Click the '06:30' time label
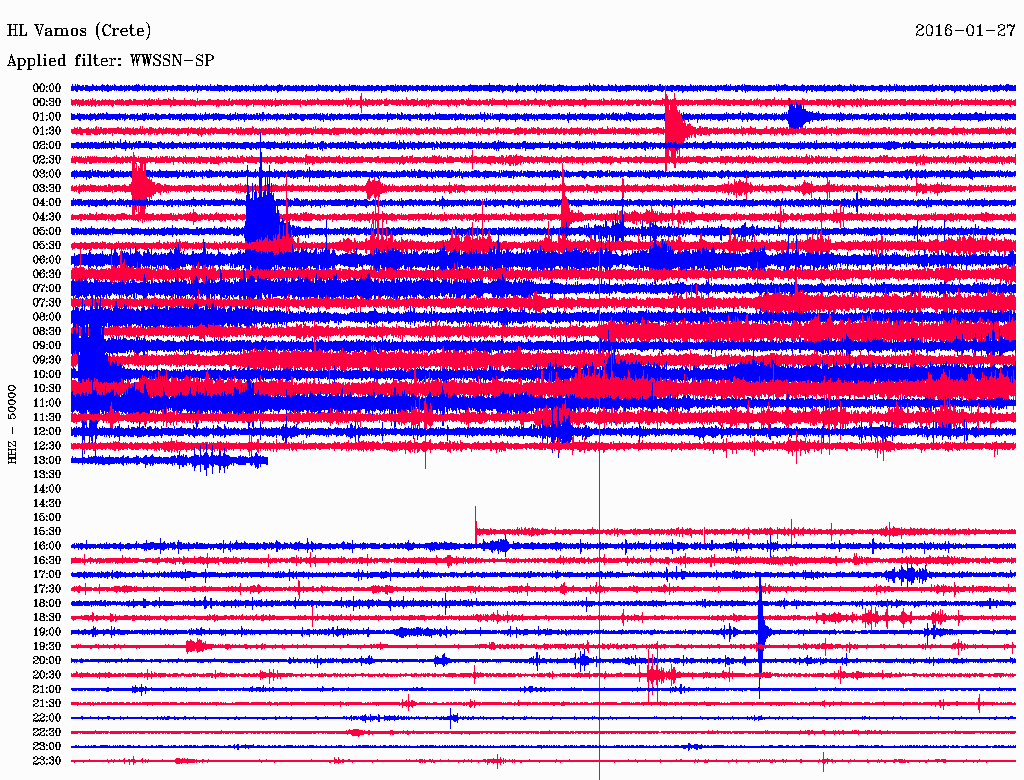The height and width of the screenshot is (780, 1024). click(47, 274)
